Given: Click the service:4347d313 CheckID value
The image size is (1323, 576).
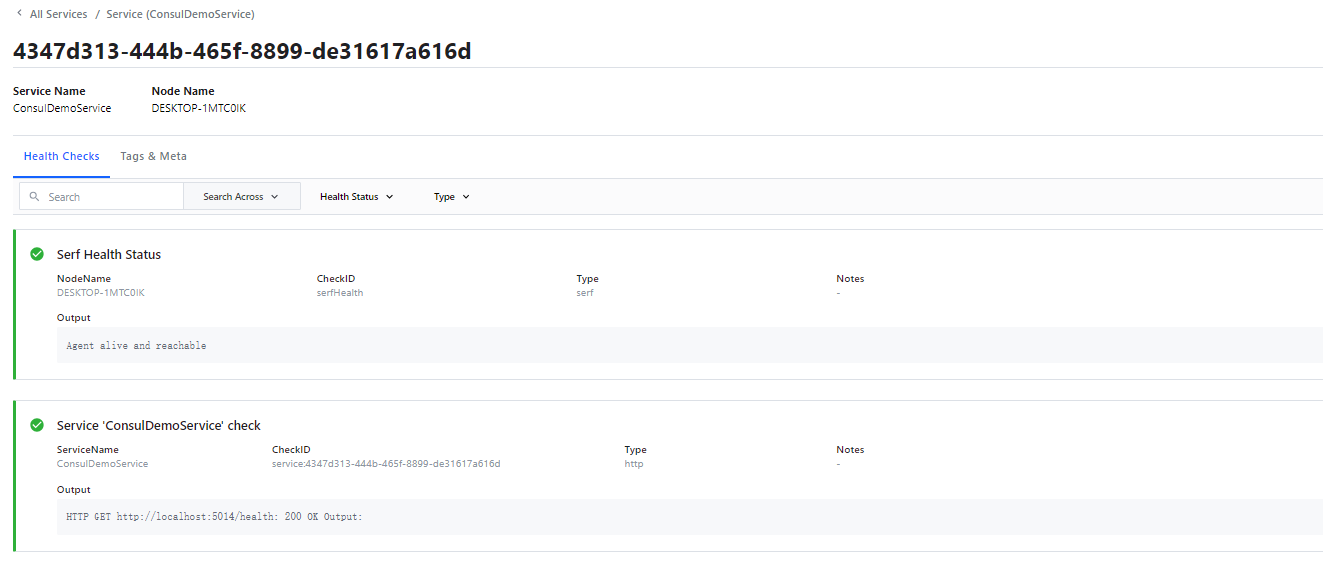Looking at the screenshot, I should tap(385, 464).
